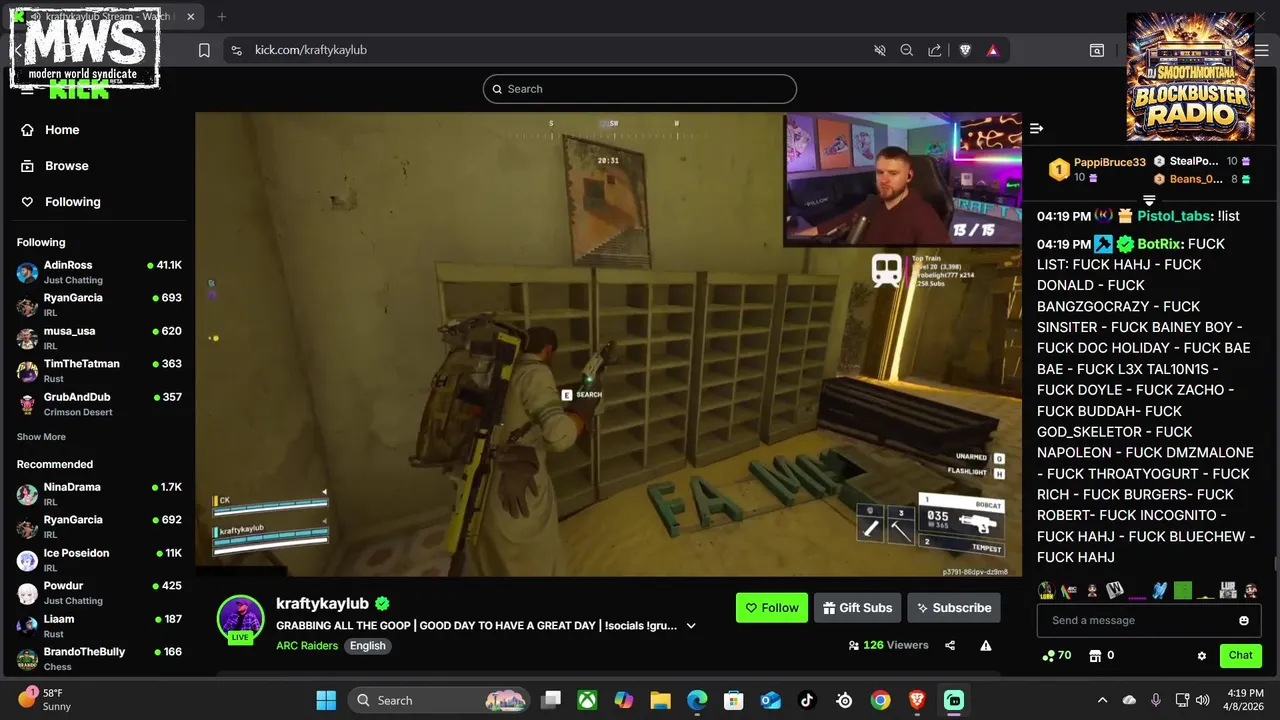This screenshot has height=720, width=1280.
Task: Open the emoji picker in chat
Action: tap(1244, 621)
